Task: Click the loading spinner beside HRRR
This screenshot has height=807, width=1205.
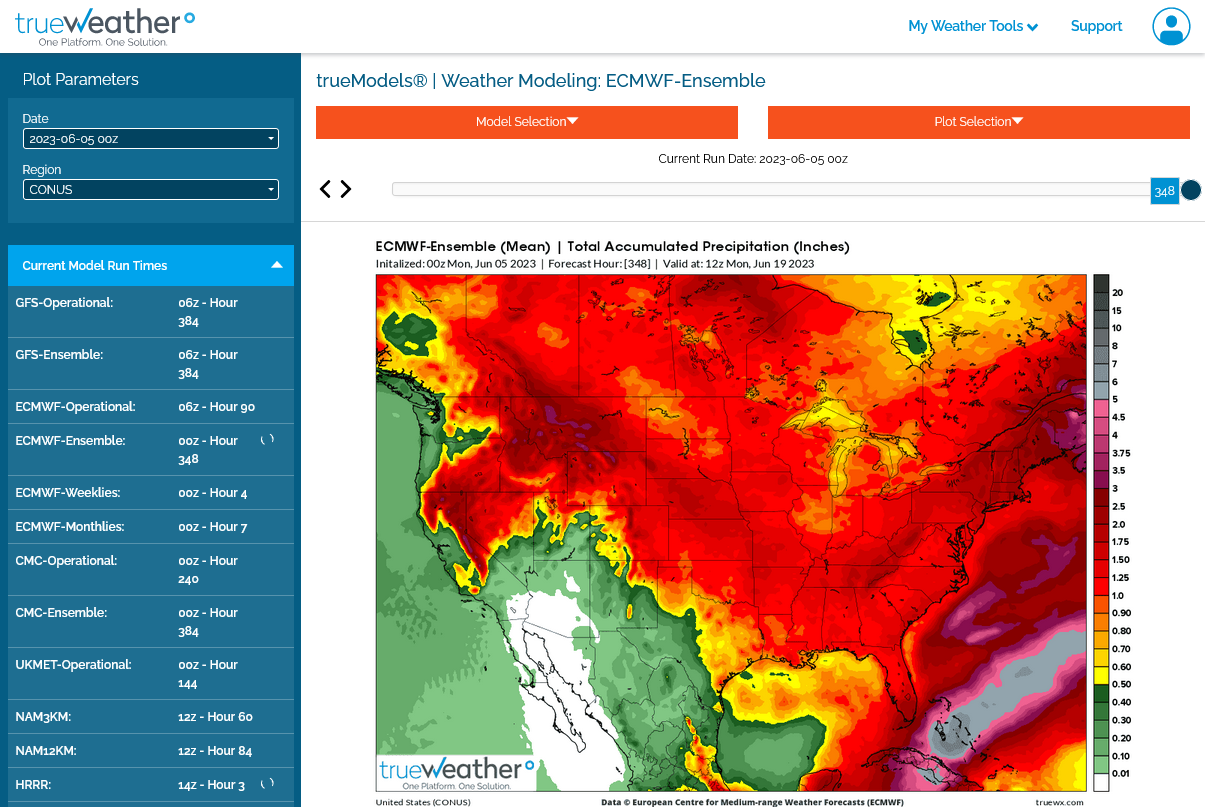Action: pyautogui.click(x=267, y=784)
